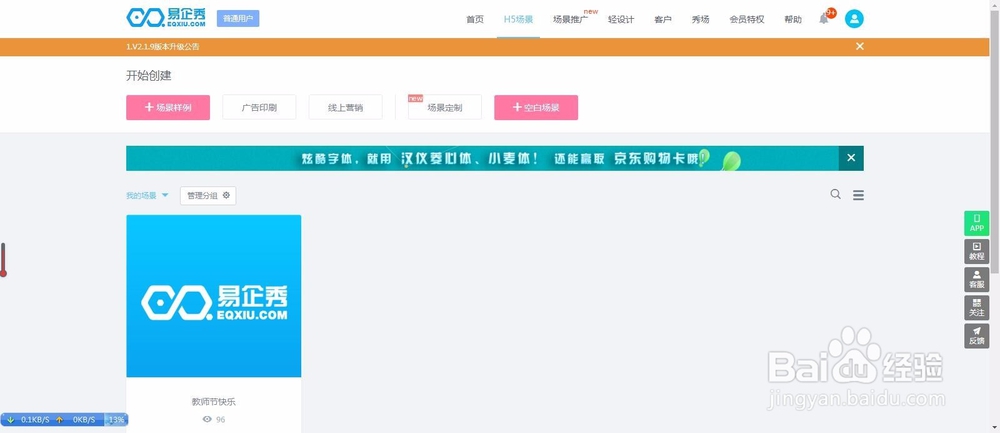This screenshot has height=433, width=1000.
Task: Open 客户 menu item
Action: (x=663, y=19)
